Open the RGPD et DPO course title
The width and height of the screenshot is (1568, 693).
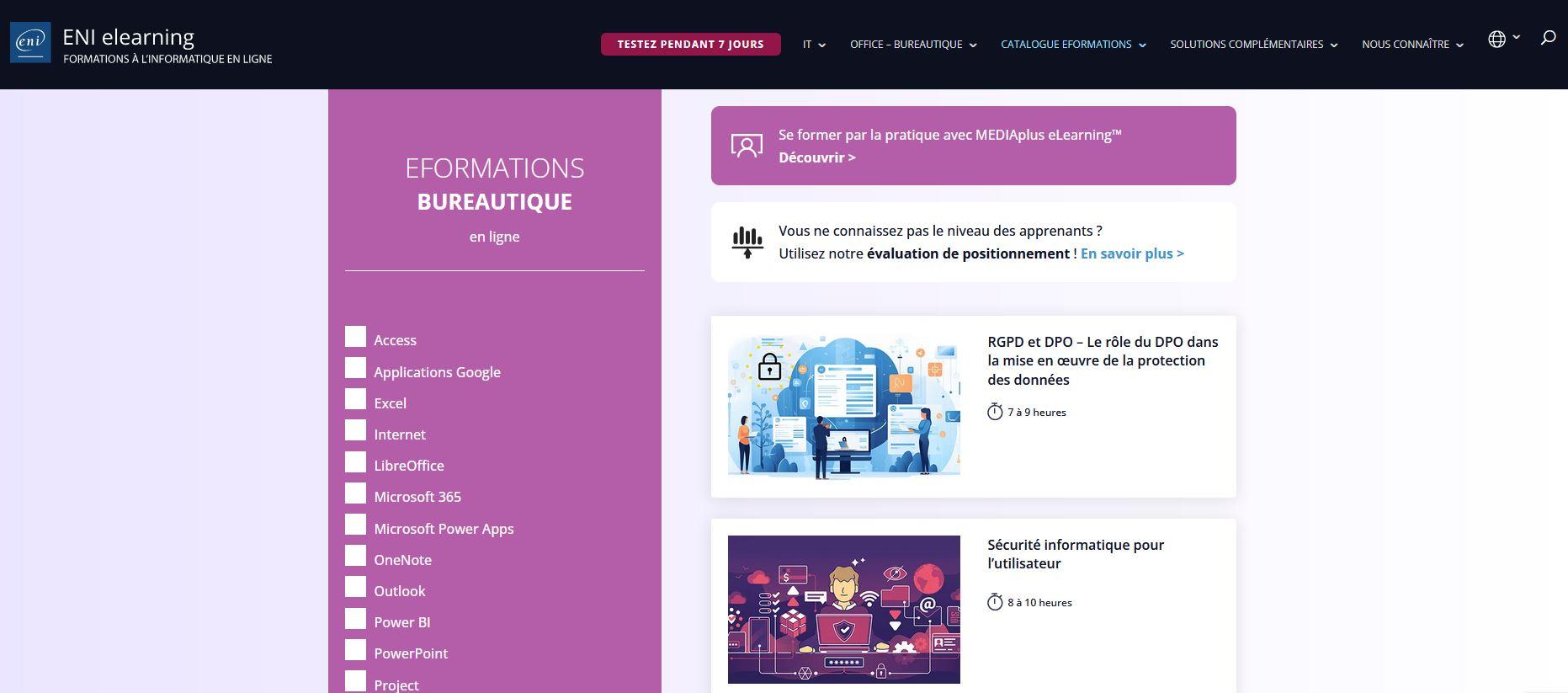[x=1103, y=360]
